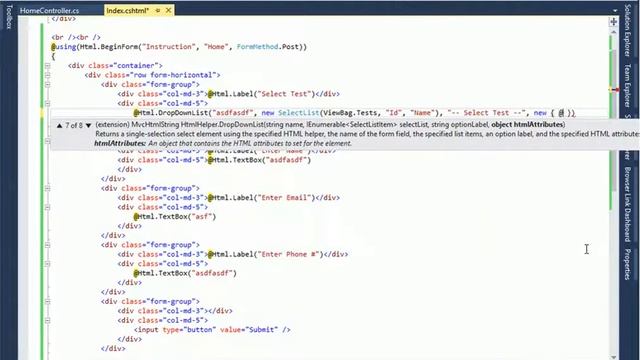Click the "Instruction" string in BeginForm
This screenshot has height=360, width=640.
(168, 47)
